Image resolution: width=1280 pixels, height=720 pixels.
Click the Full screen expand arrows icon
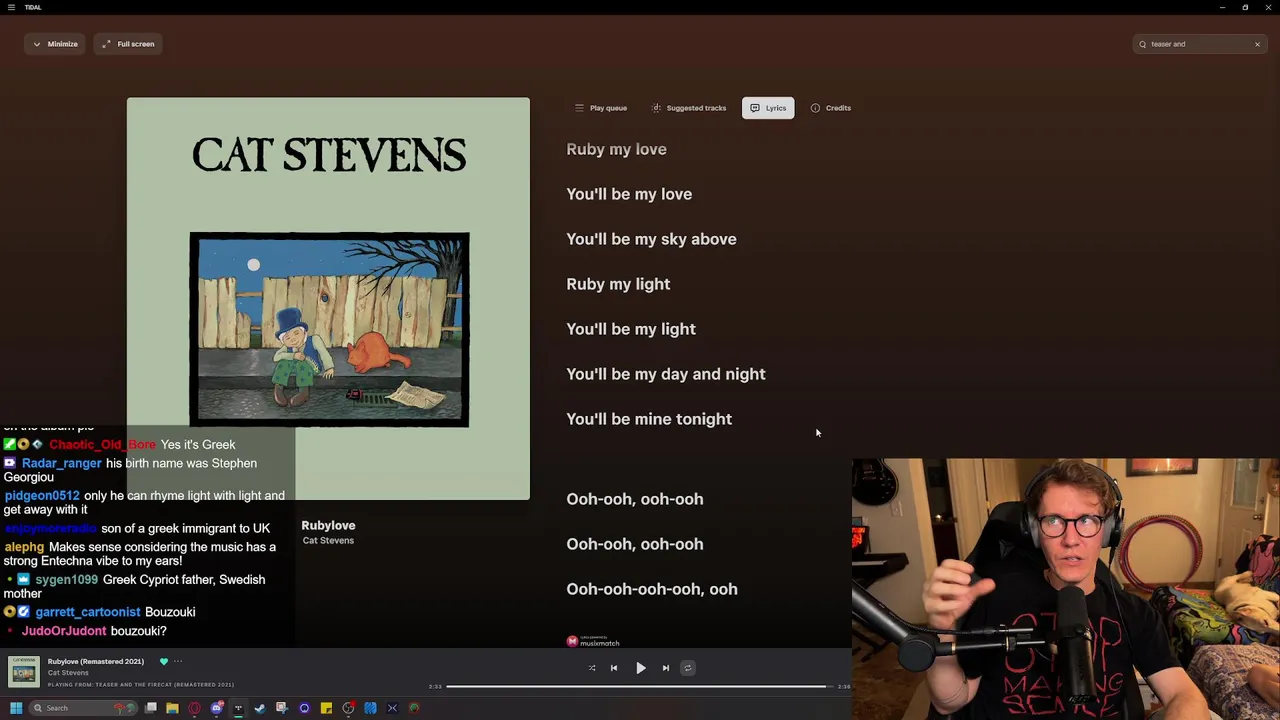coord(106,44)
